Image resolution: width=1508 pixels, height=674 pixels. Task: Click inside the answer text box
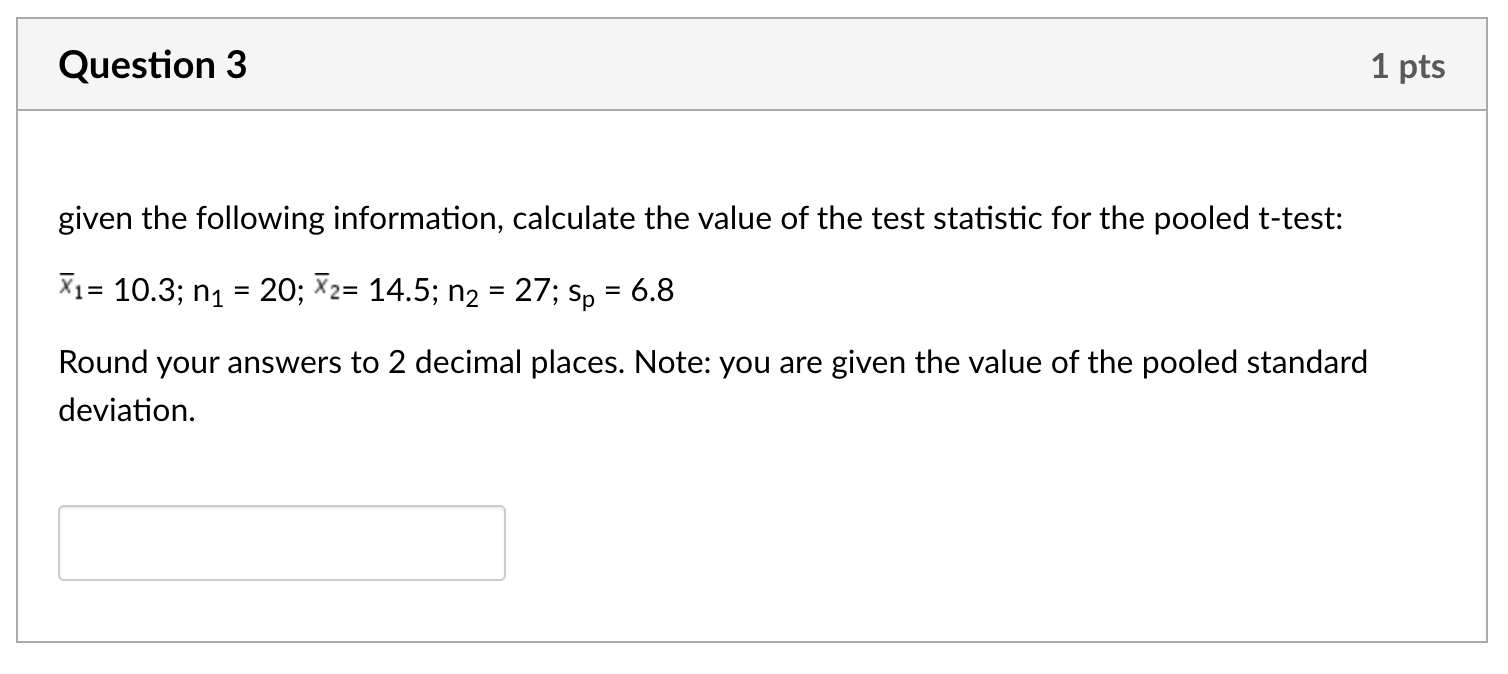(x=281, y=542)
